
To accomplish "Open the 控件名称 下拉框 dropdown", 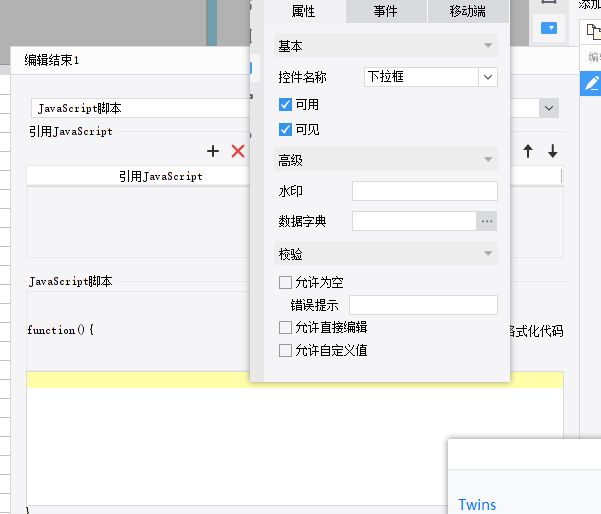I will pyautogui.click(x=488, y=77).
